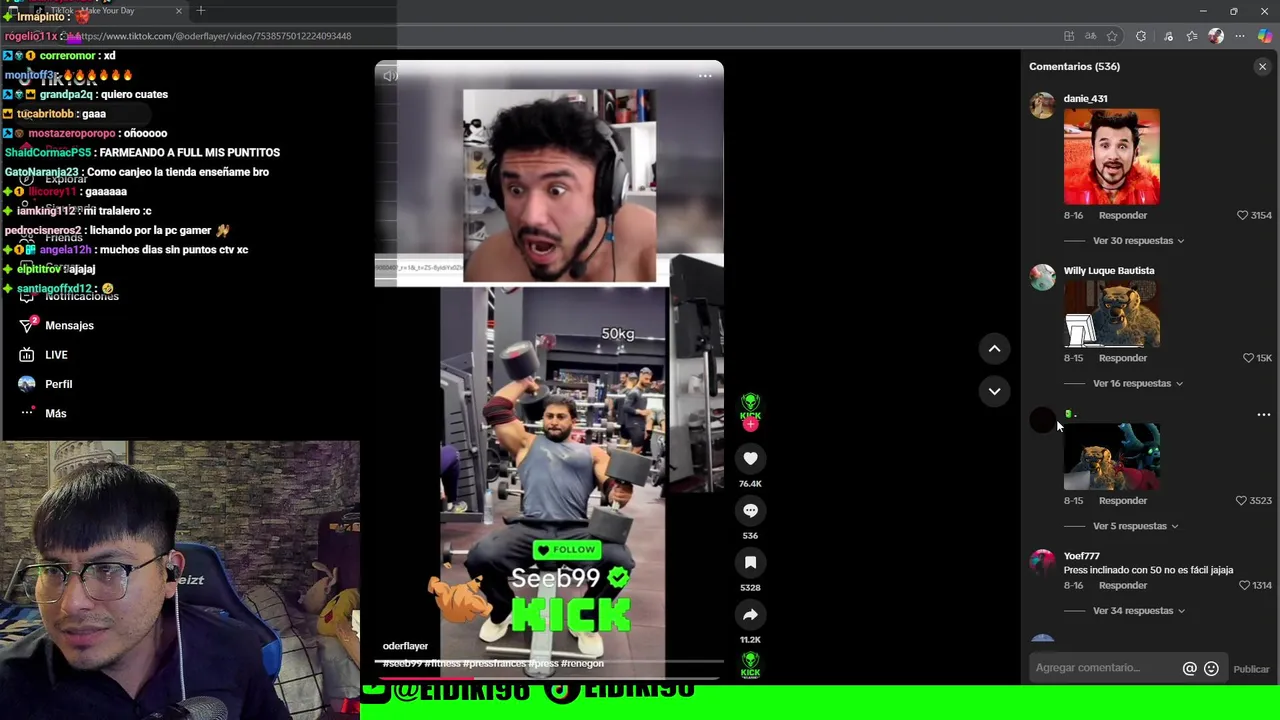1280x720 pixels.
Task: Open browser extensions puzzle icon
Action: pos(1141,36)
